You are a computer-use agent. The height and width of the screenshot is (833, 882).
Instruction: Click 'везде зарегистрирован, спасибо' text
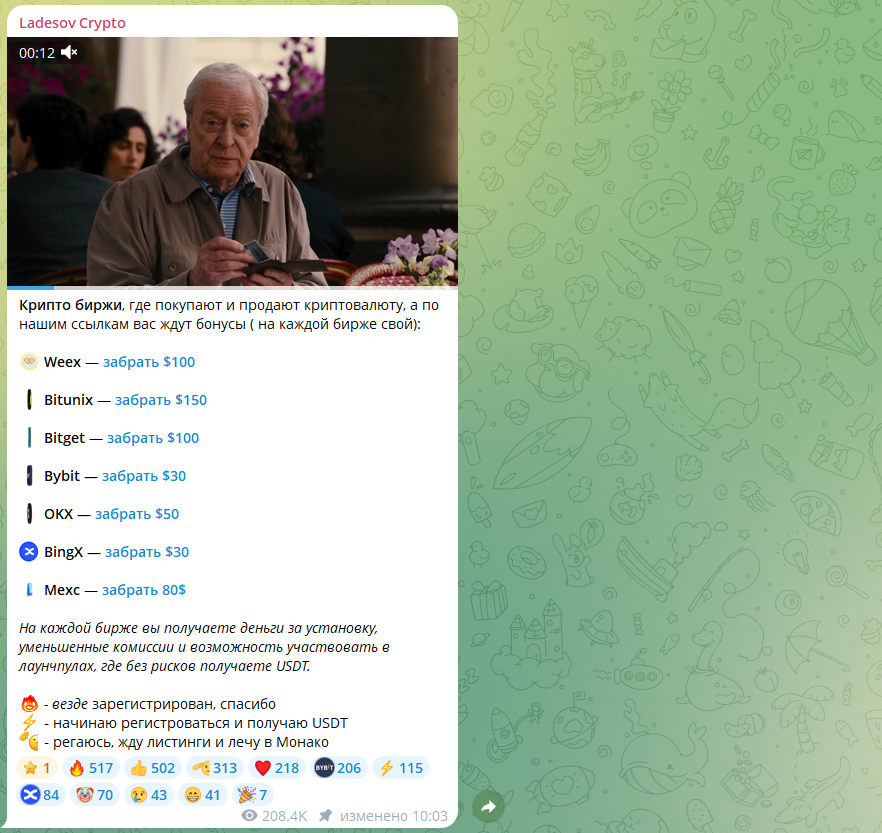(164, 704)
